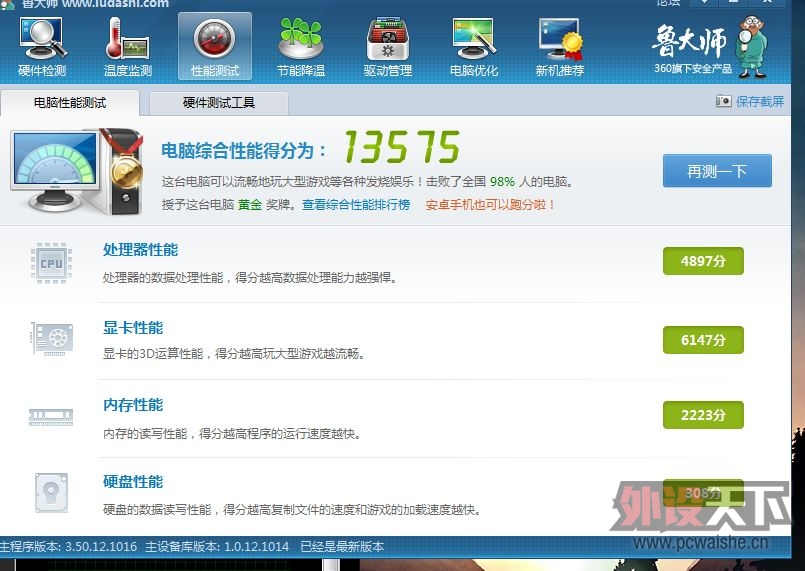The width and height of the screenshot is (805, 571).
Task: Open the 安卓手机也可以跑分啦 link
Action: 490,204
